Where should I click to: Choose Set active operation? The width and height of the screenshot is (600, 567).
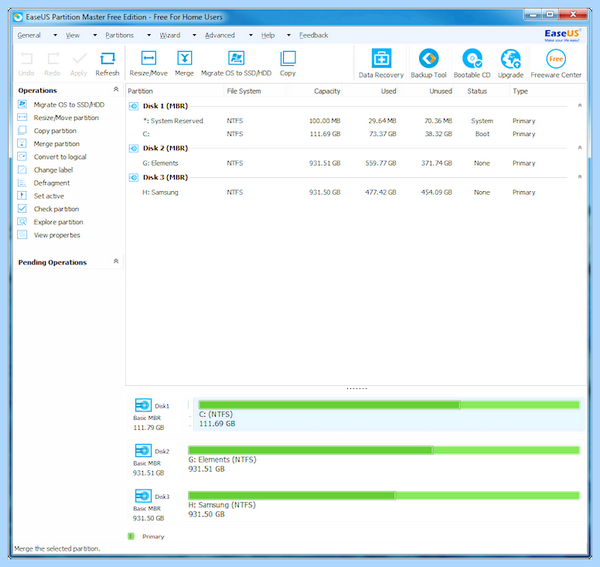pyautogui.click(x=49, y=196)
